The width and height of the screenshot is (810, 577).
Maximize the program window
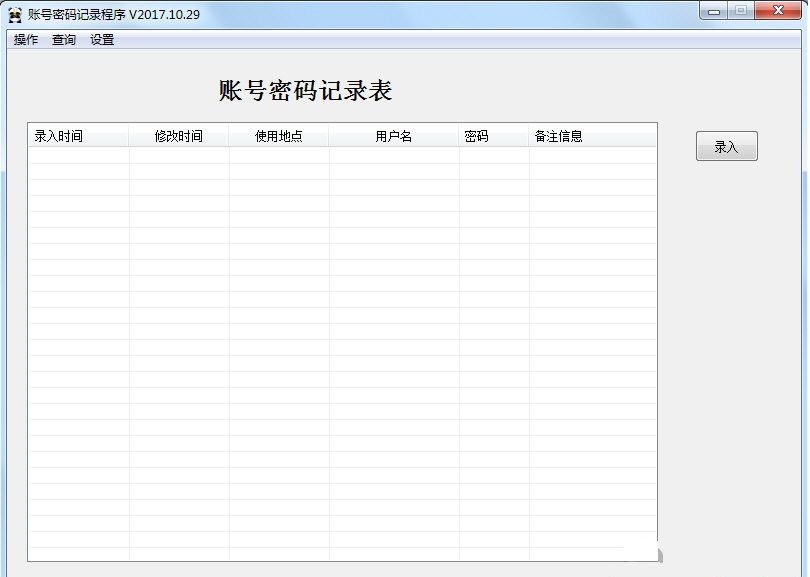[740, 11]
